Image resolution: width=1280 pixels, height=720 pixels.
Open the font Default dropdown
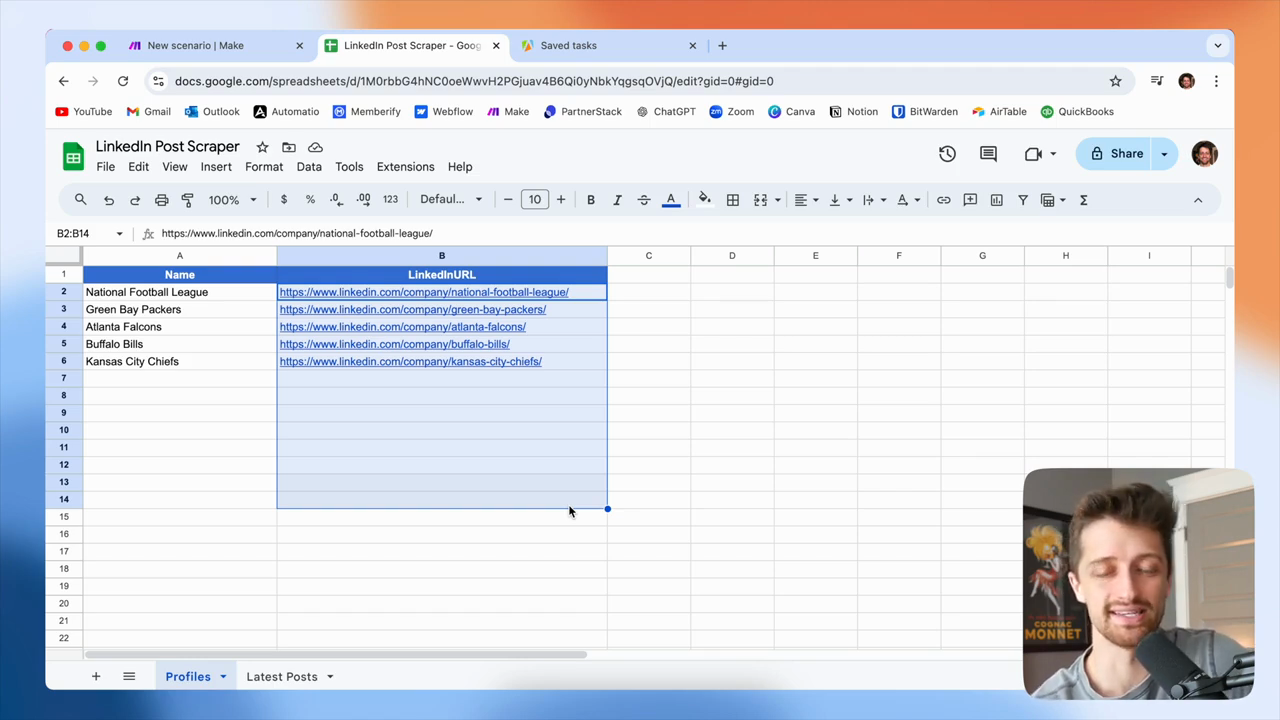point(451,200)
